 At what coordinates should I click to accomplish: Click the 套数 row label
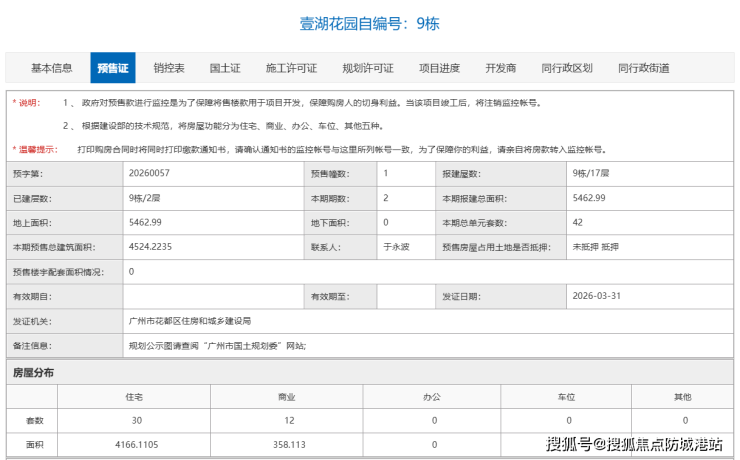click(x=34, y=421)
